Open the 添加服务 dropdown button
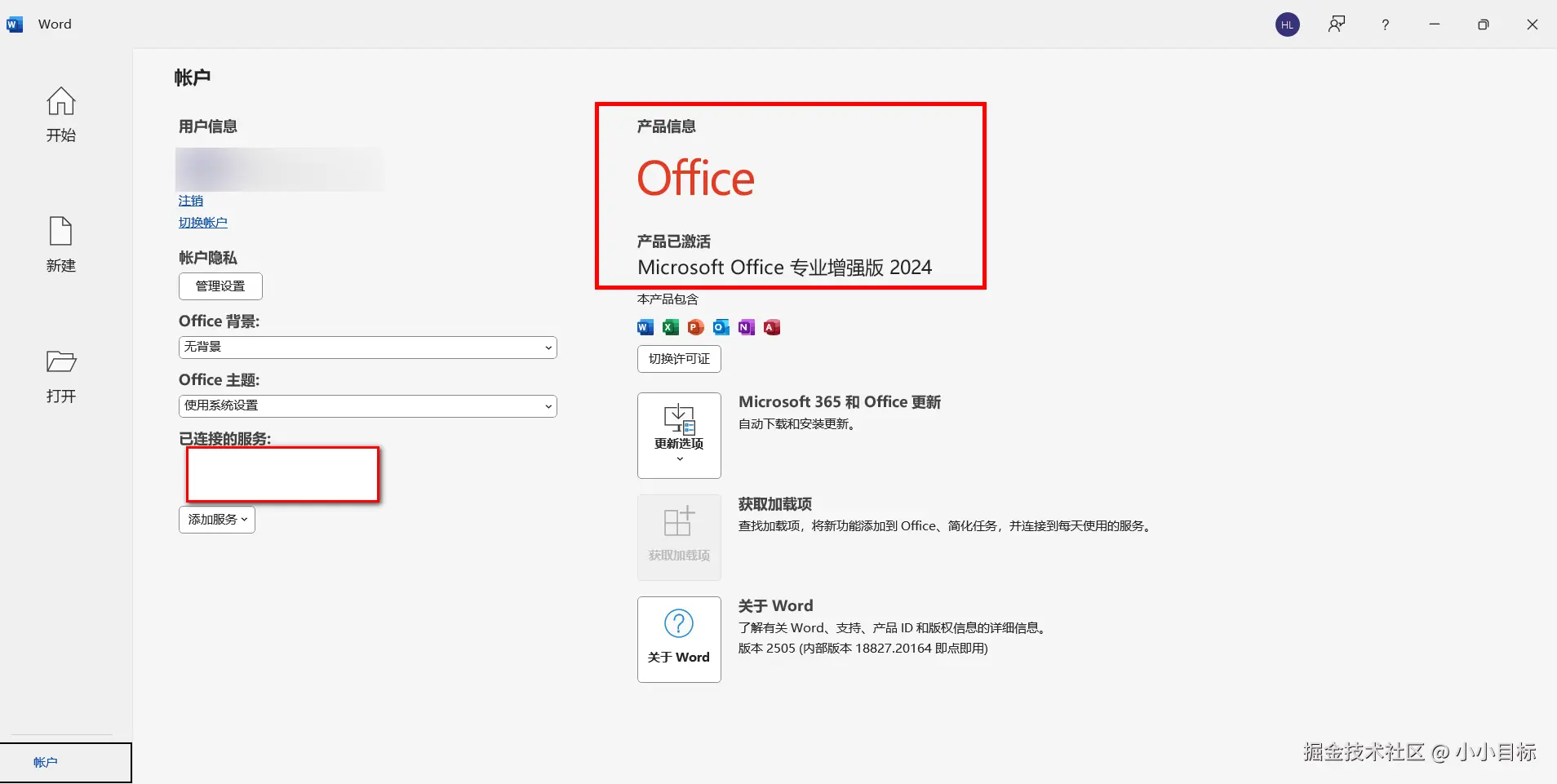This screenshot has height=784, width=1557. pyautogui.click(x=217, y=520)
